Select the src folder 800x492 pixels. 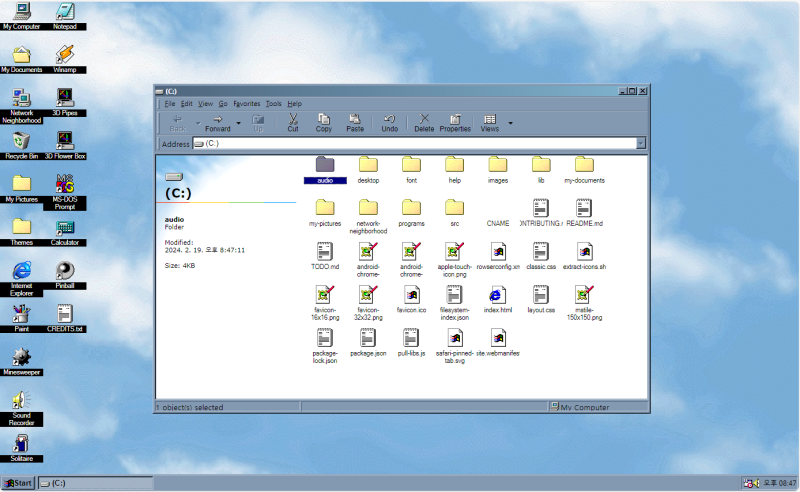(455, 213)
